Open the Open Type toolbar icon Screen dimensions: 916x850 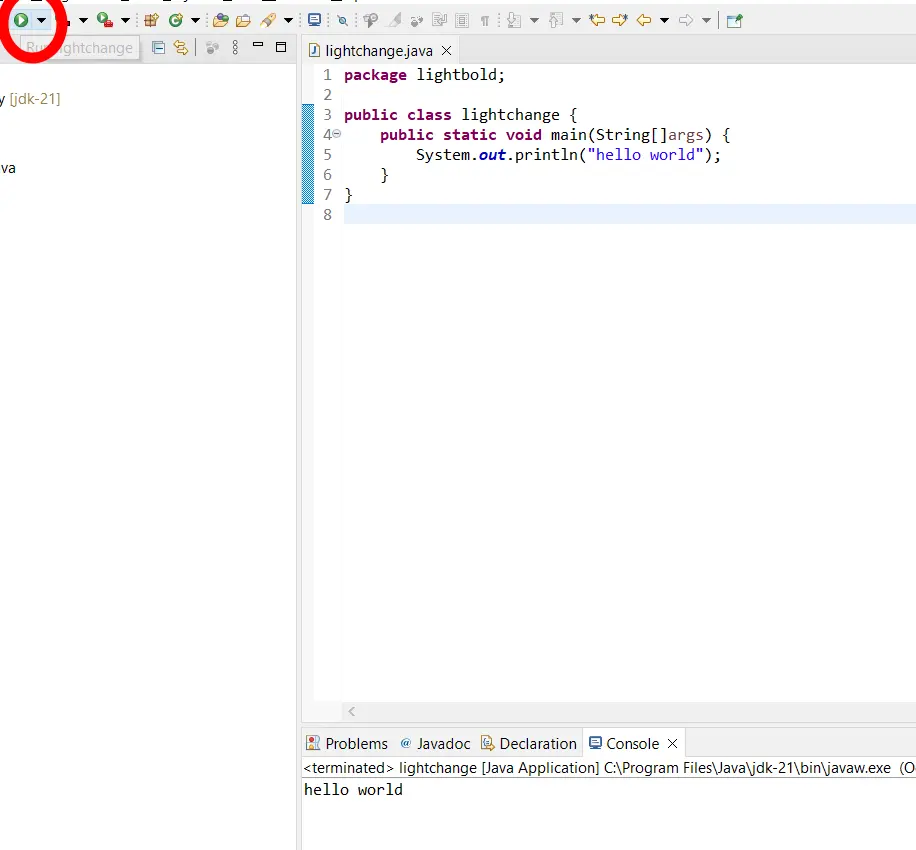point(221,20)
